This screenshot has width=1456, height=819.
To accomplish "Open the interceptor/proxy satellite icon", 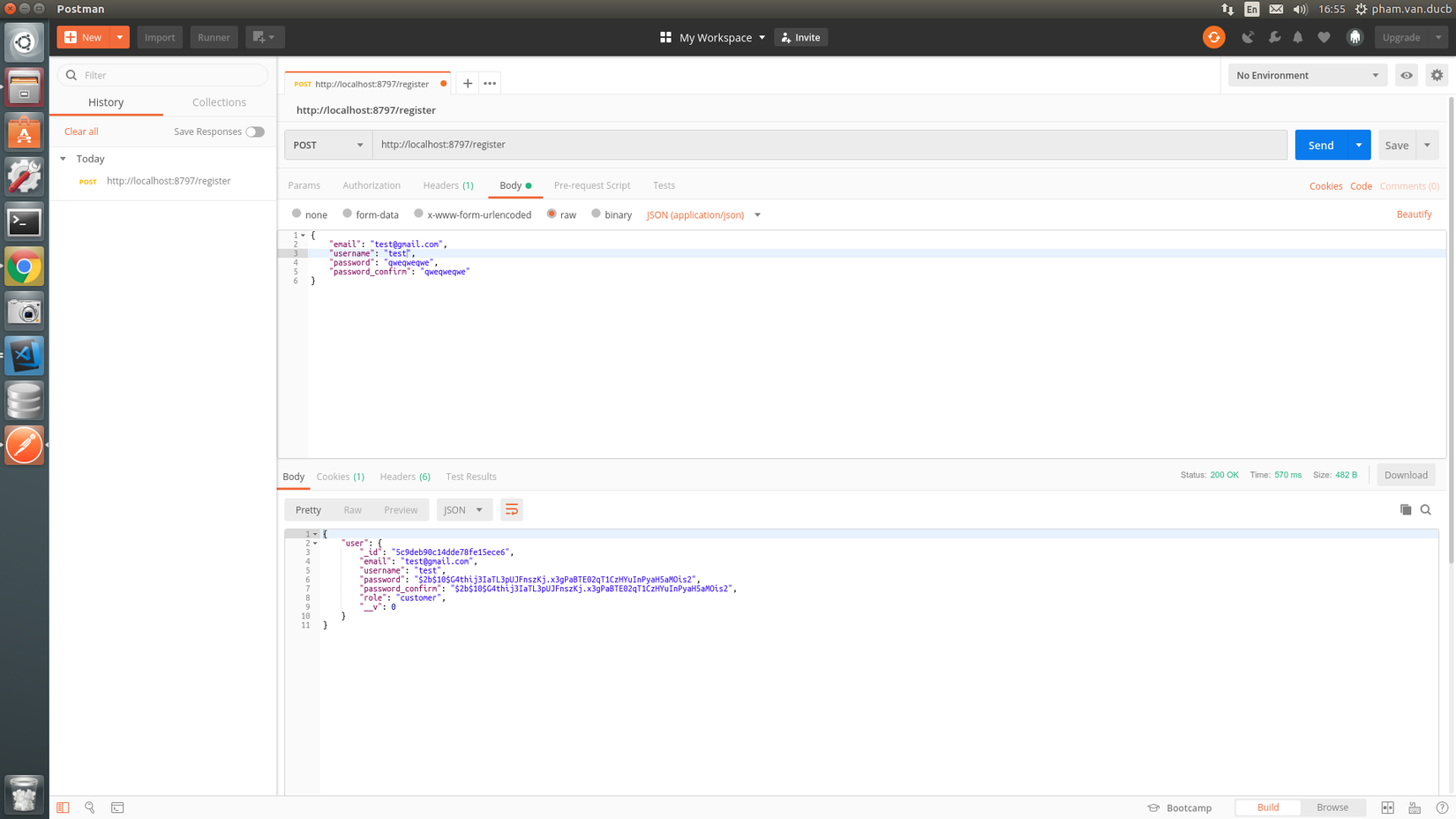I will coord(1248,37).
